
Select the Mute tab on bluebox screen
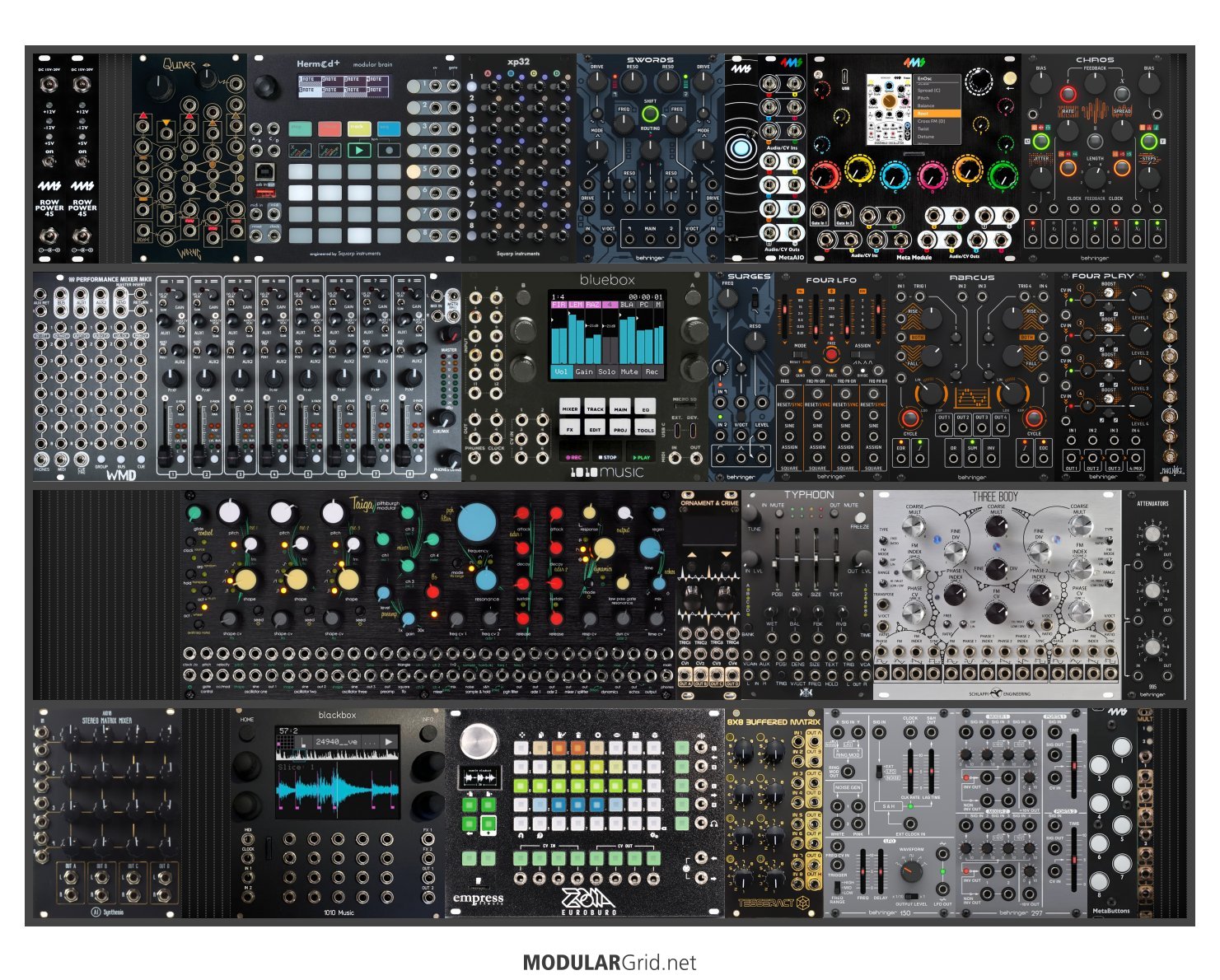pos(629,371)
